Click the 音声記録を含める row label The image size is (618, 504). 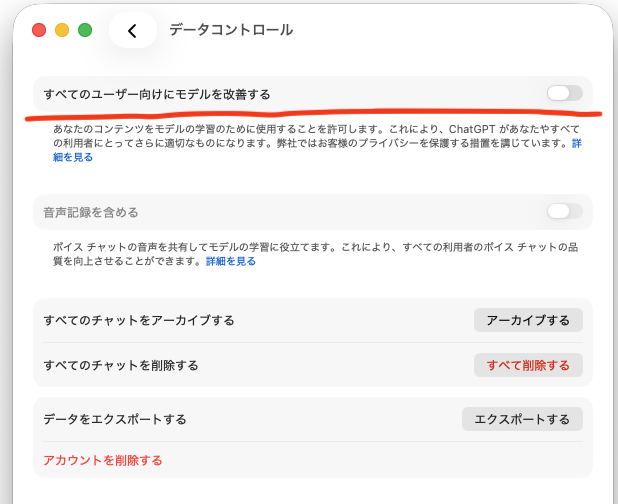tap(91, 212)
